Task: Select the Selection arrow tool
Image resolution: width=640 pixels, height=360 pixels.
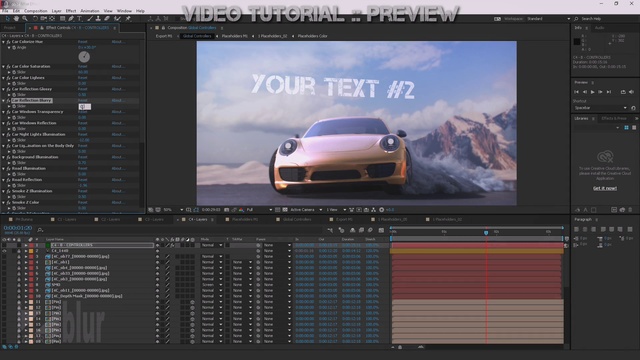Action: click(x=7, y=18)
